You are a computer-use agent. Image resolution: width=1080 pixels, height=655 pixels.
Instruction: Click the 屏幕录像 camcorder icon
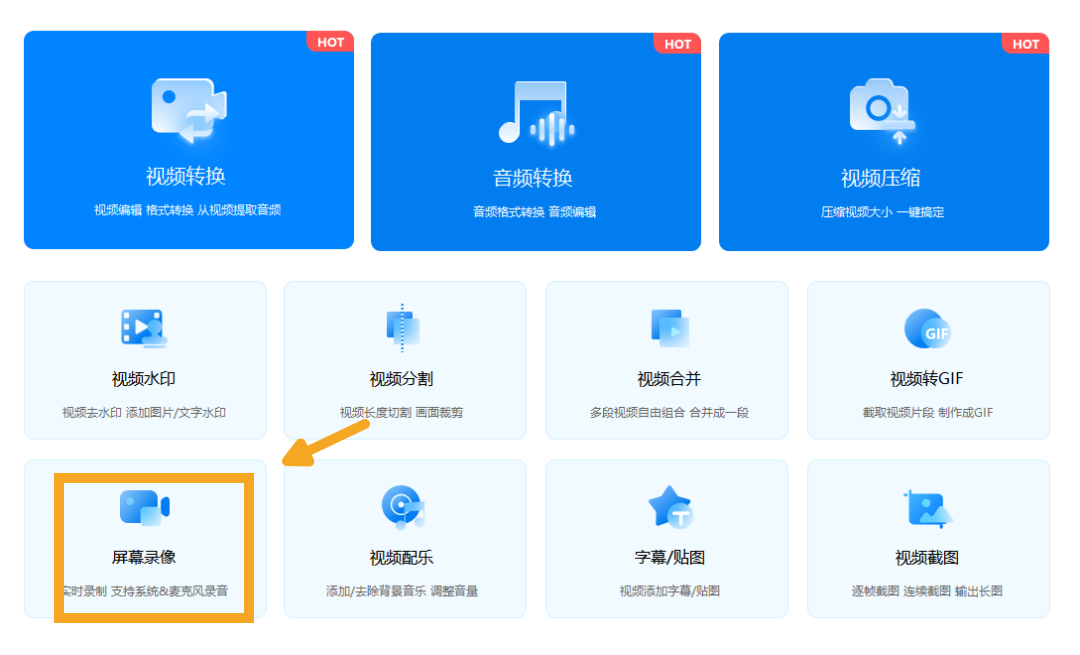pos(145,508)
